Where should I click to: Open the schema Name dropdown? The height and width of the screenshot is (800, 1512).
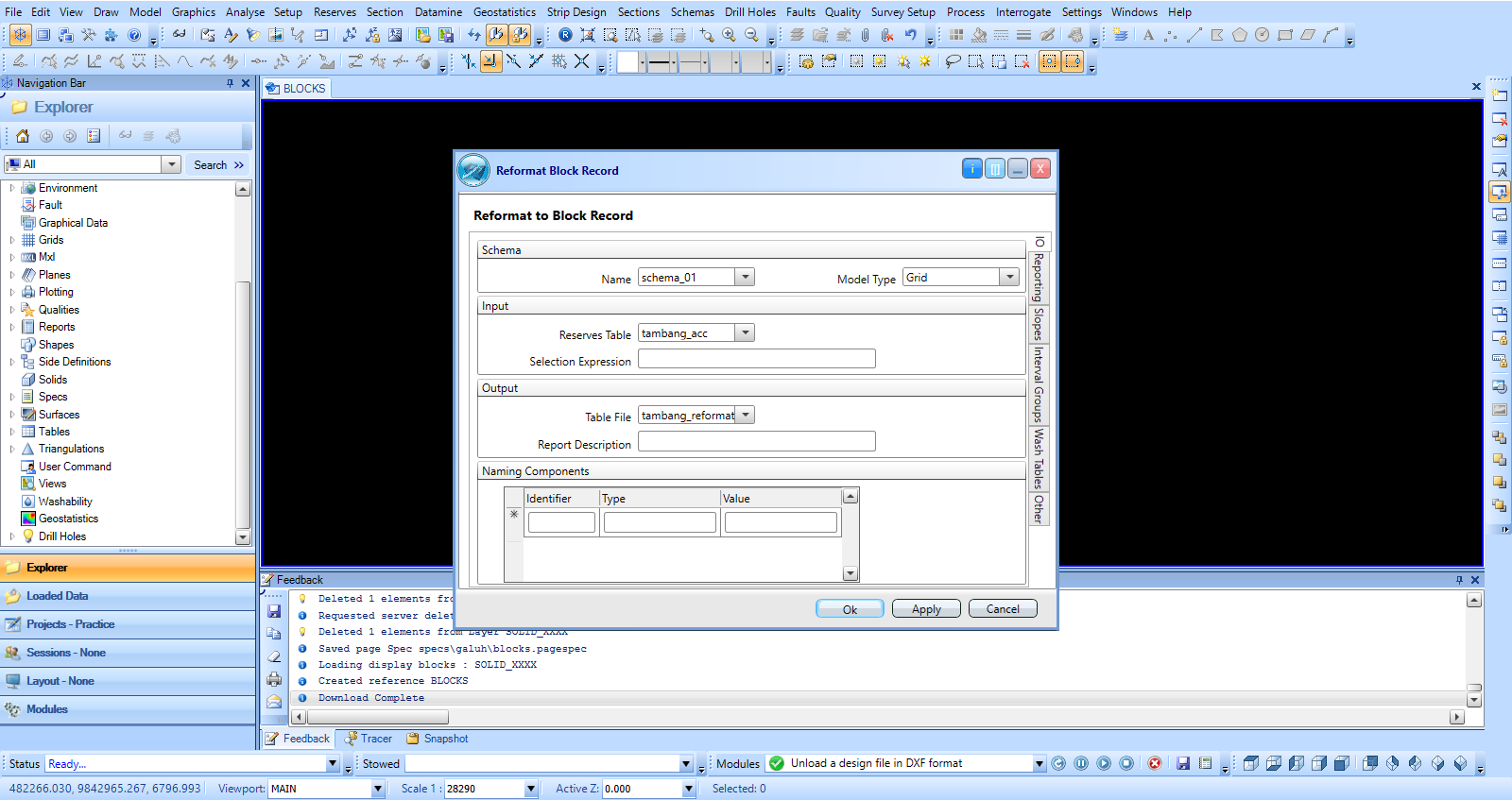[746, 277]
